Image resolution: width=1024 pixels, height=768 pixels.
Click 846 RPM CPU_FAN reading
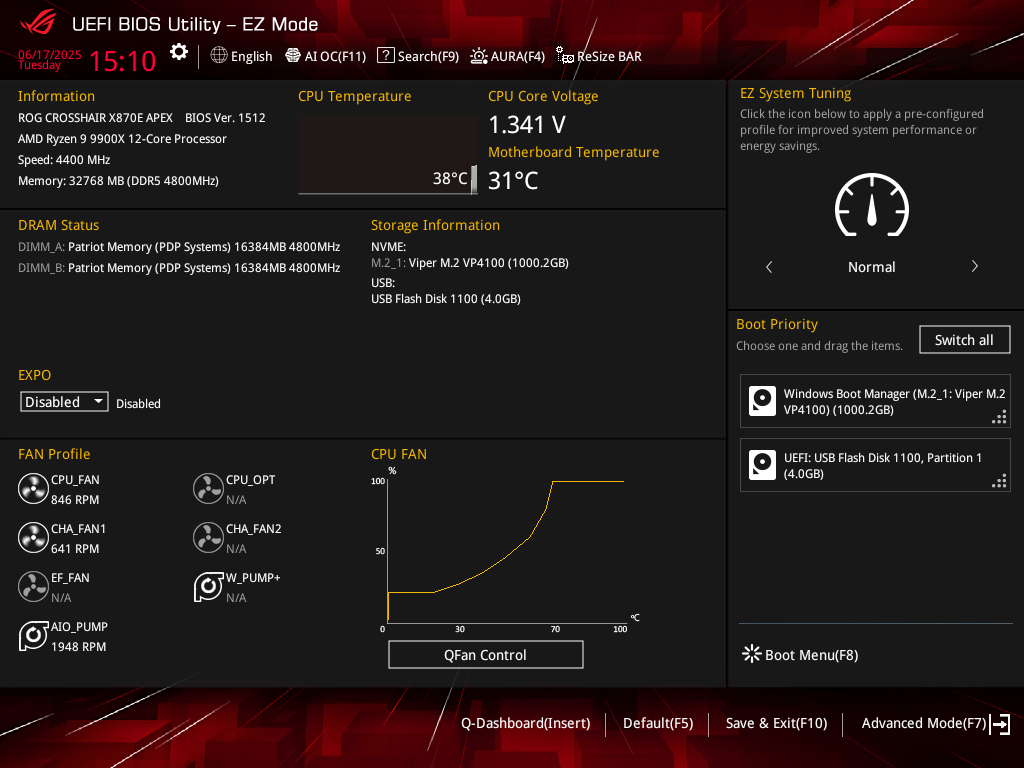coord(75,500)
